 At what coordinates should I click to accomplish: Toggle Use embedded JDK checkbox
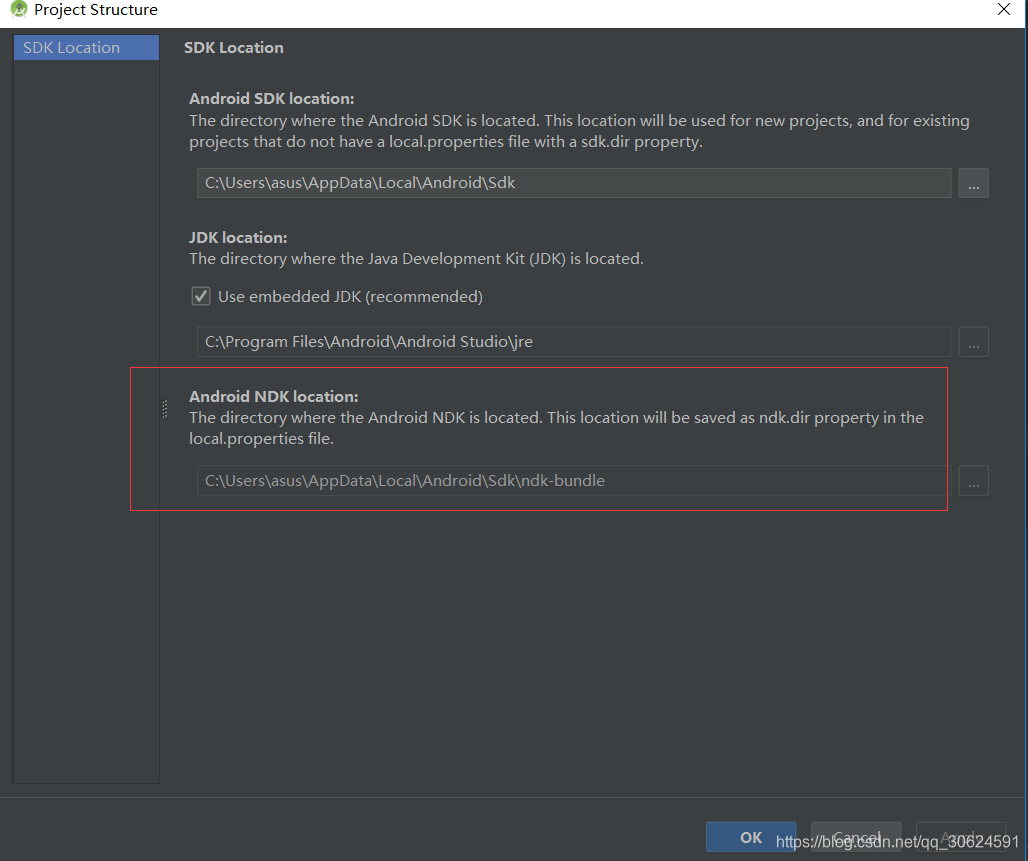201,296
